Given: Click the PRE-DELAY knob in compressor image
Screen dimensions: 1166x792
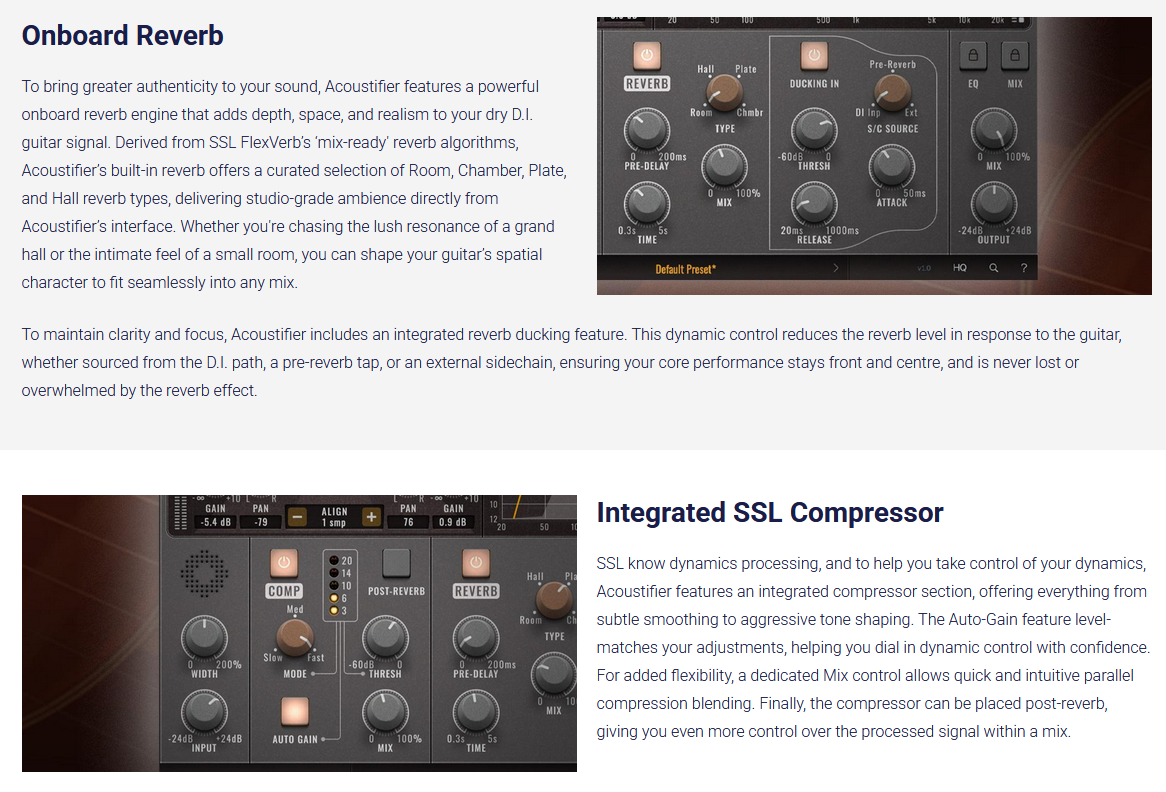Looking at the screenshot, I should 476,638.
